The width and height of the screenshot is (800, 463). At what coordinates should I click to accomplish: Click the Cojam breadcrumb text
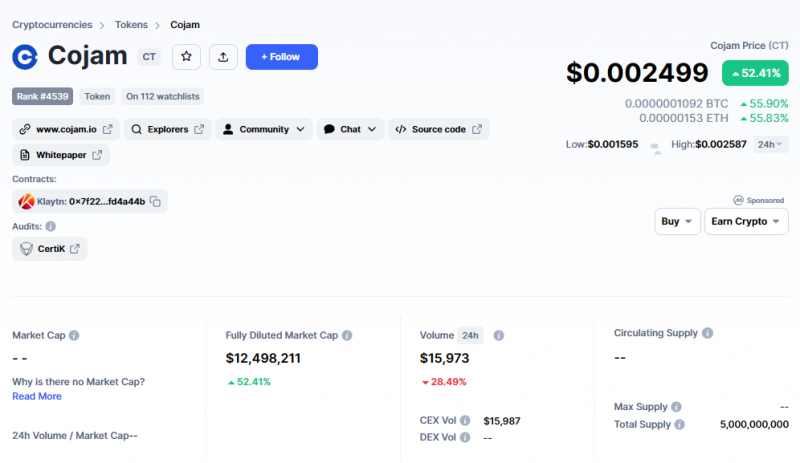(185, 25)
